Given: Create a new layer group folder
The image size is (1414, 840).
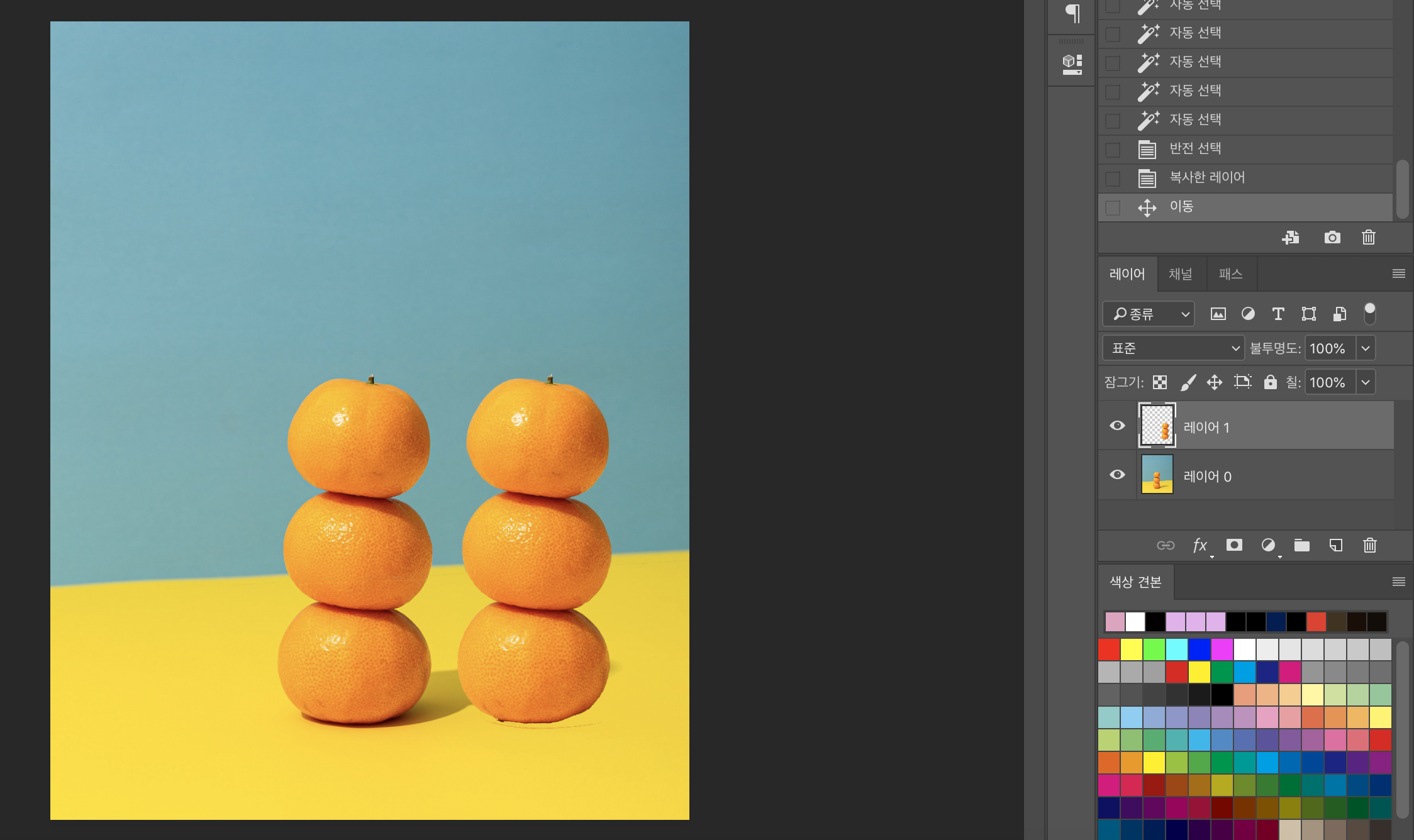Looking at the screenshot, I should point(1301,545).
